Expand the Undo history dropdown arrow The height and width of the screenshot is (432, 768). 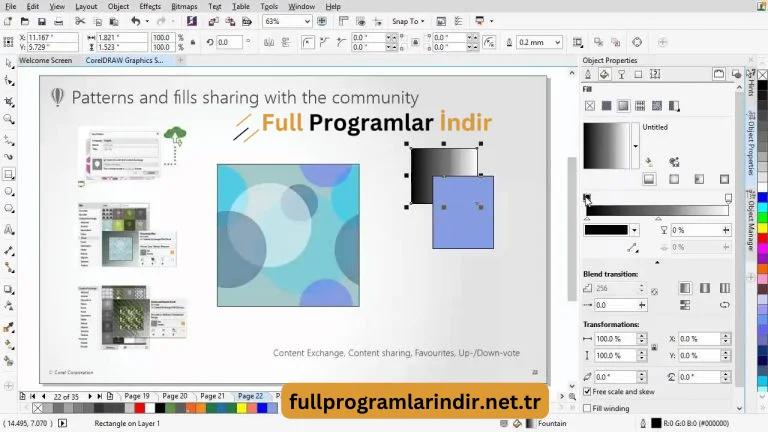tap(147, 22)
